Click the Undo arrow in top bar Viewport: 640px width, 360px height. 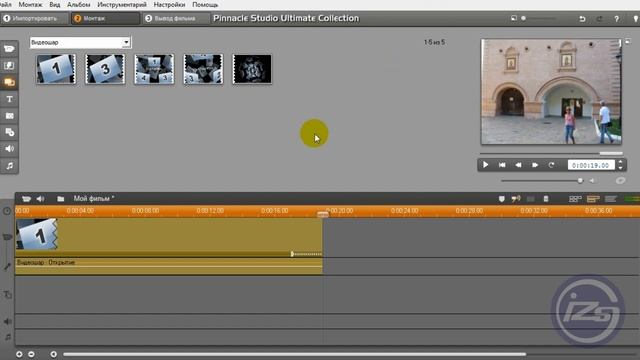[x=582, y=19]
